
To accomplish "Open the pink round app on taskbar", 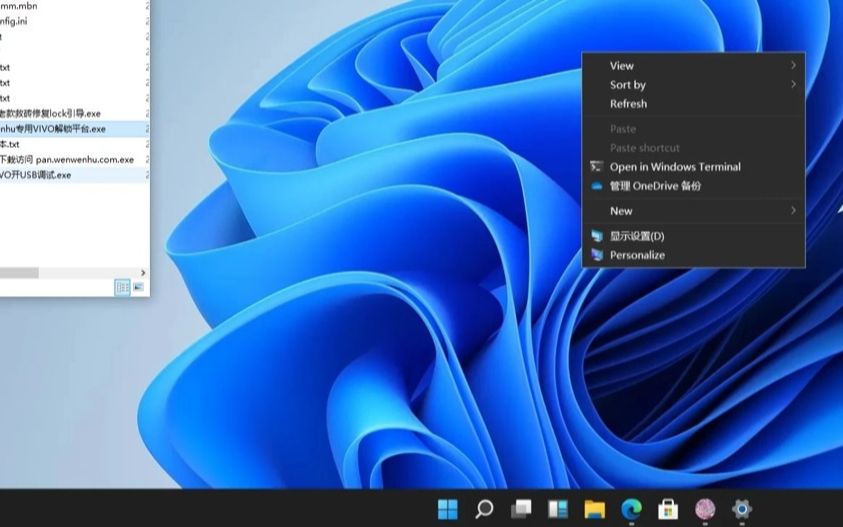I will [705, 508].
